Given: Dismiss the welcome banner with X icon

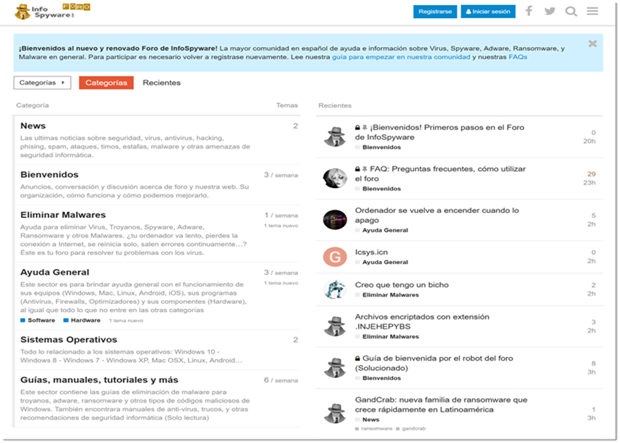Looking at the screenshot, I should point(592,44).
